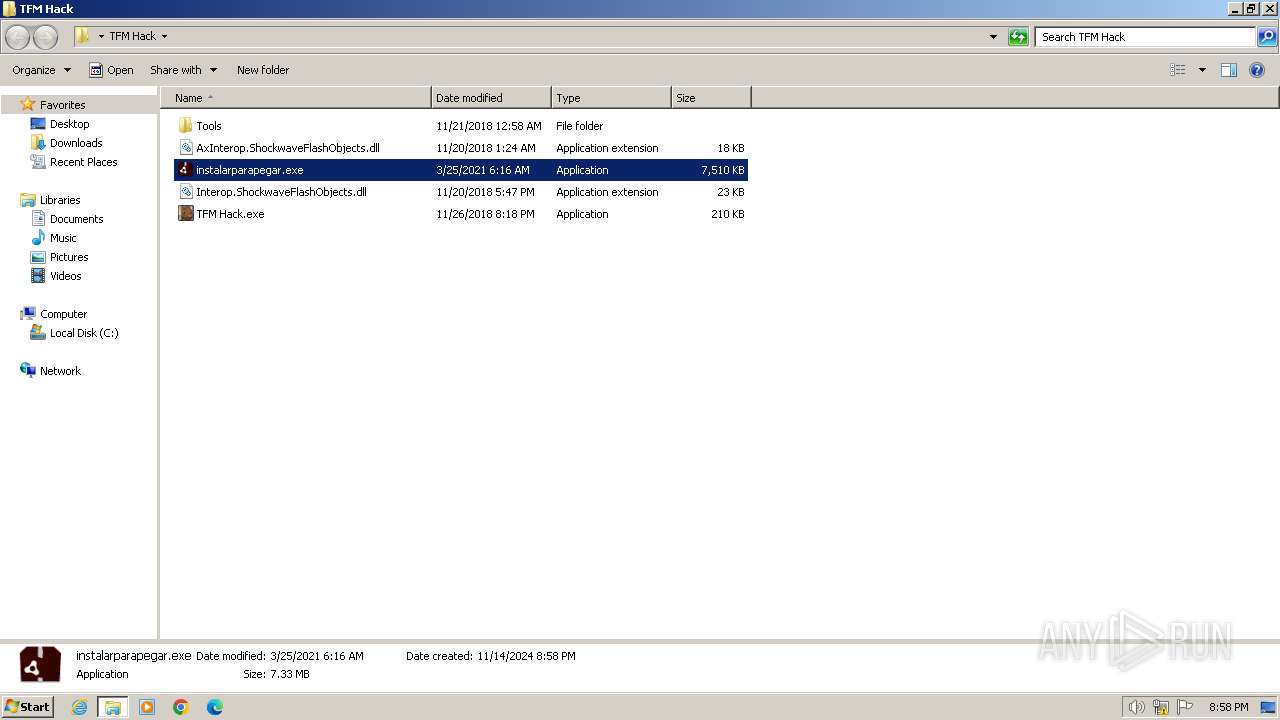Sort by the Type column header
1280x720 pixels.
611,98
